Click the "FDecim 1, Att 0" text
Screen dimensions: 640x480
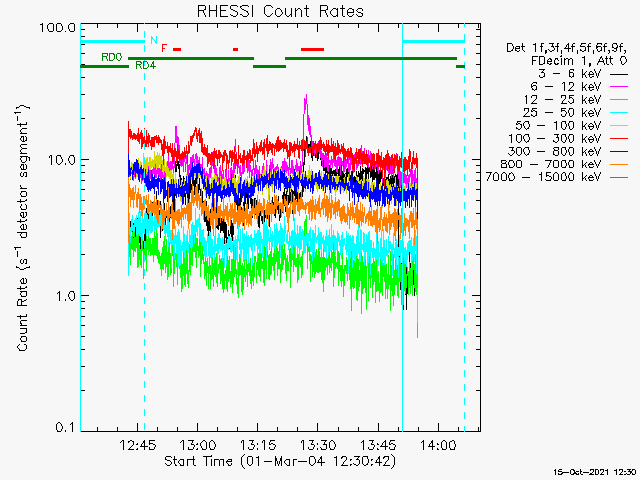(x=579, y=61)
